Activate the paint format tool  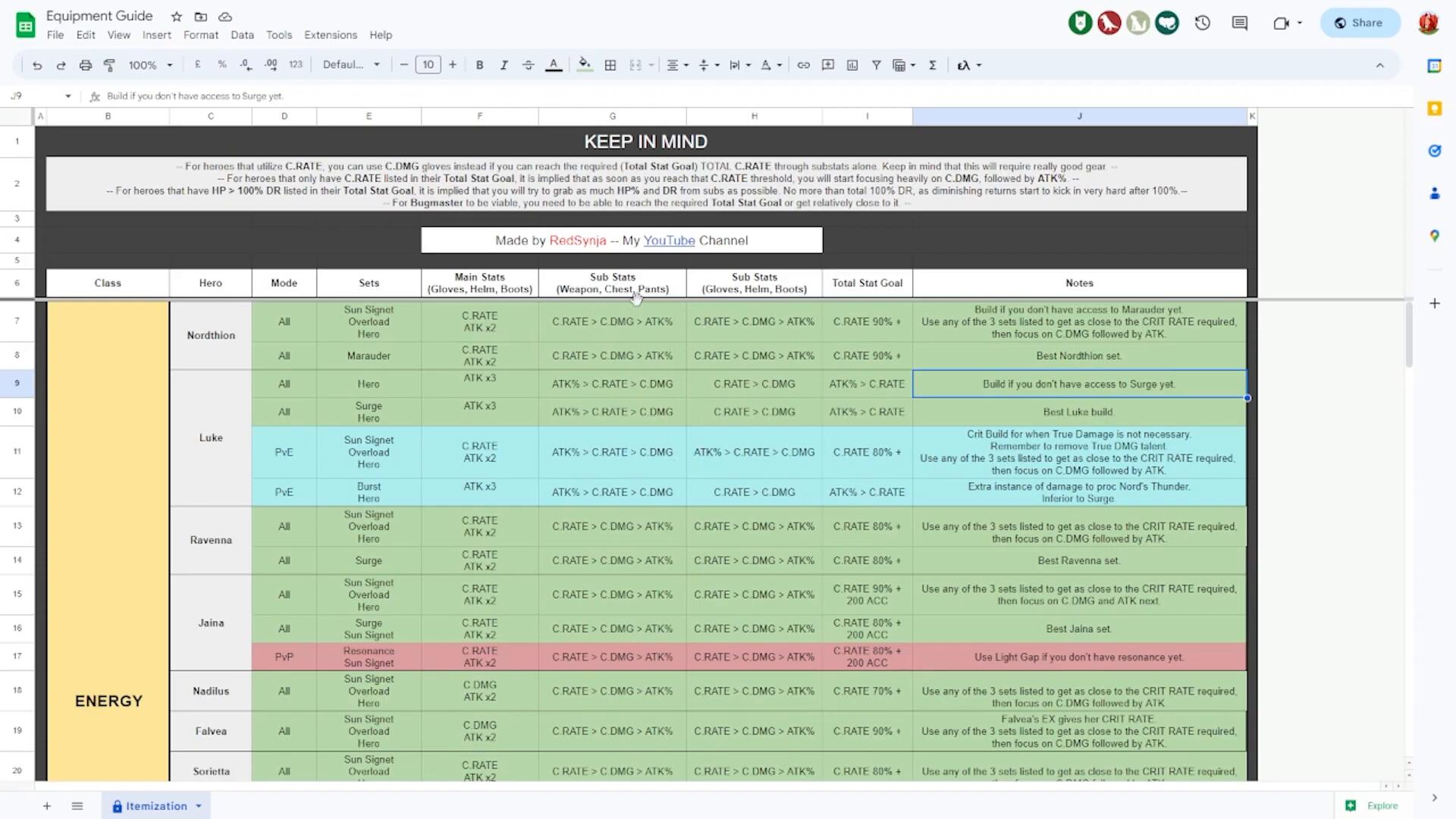[109, 65]
